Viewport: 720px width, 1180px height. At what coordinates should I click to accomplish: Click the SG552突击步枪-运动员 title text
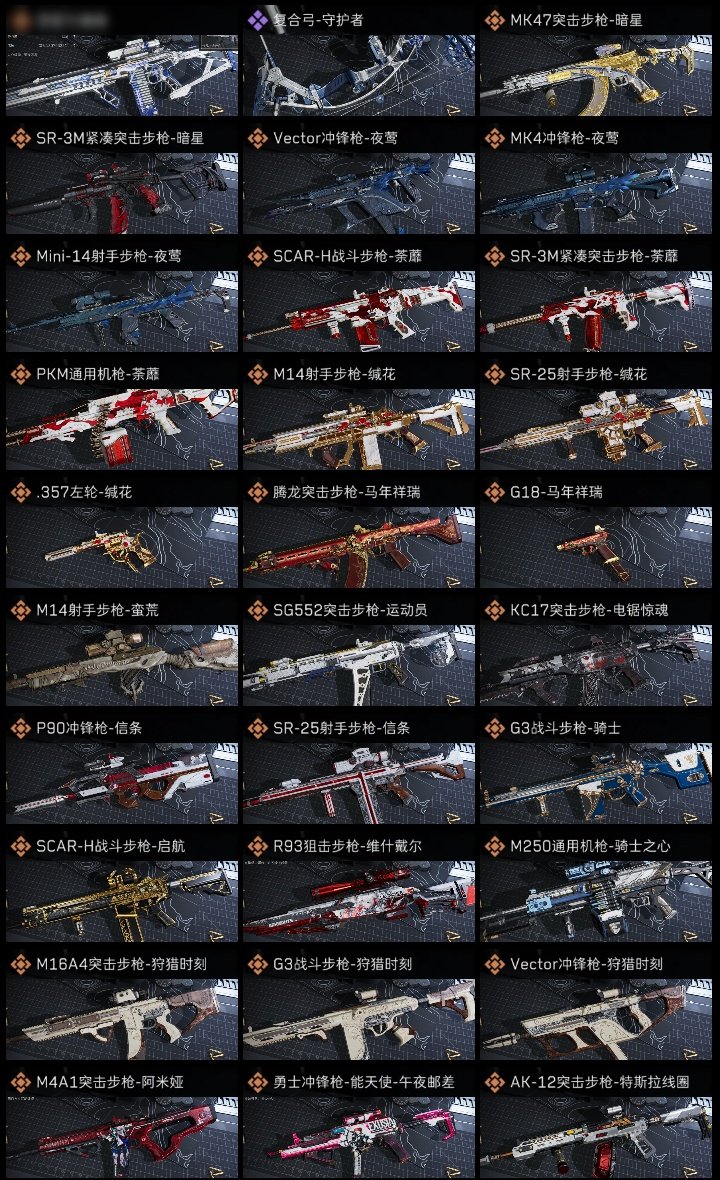point(350,610)
